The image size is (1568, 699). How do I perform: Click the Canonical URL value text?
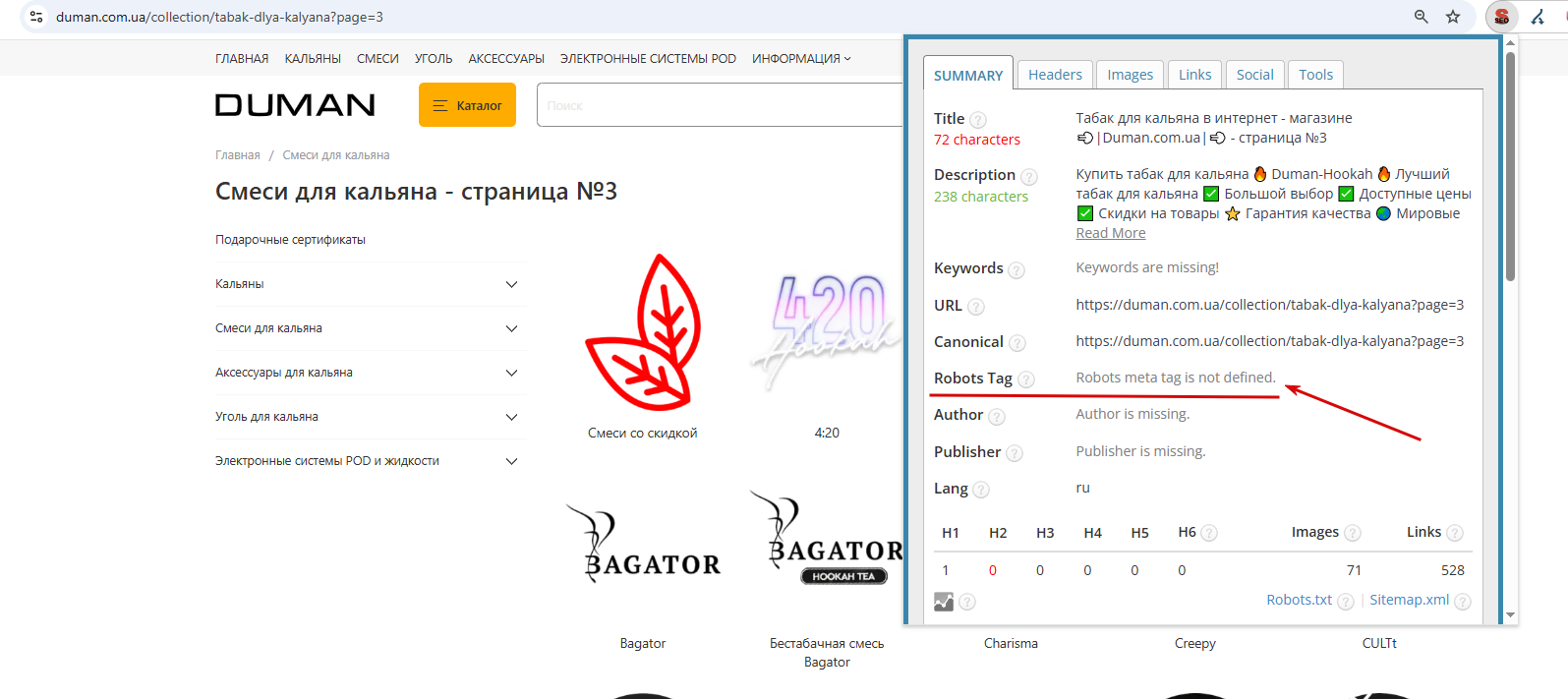click(1269, 341)
